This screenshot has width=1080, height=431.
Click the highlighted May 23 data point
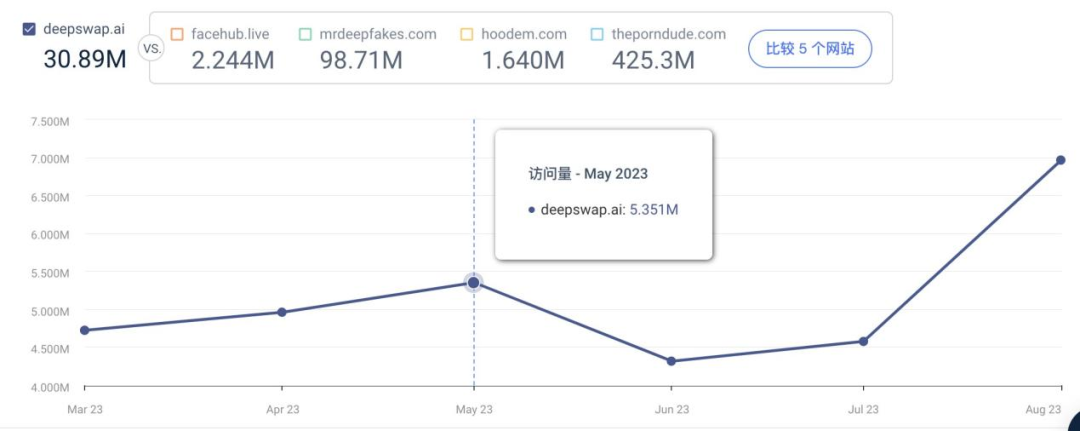click(x=474, y=283)
